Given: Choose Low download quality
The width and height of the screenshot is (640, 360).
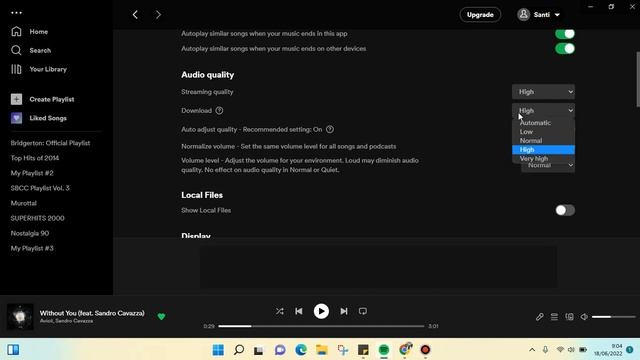Looking at the screenshot, I should [543, 132].
